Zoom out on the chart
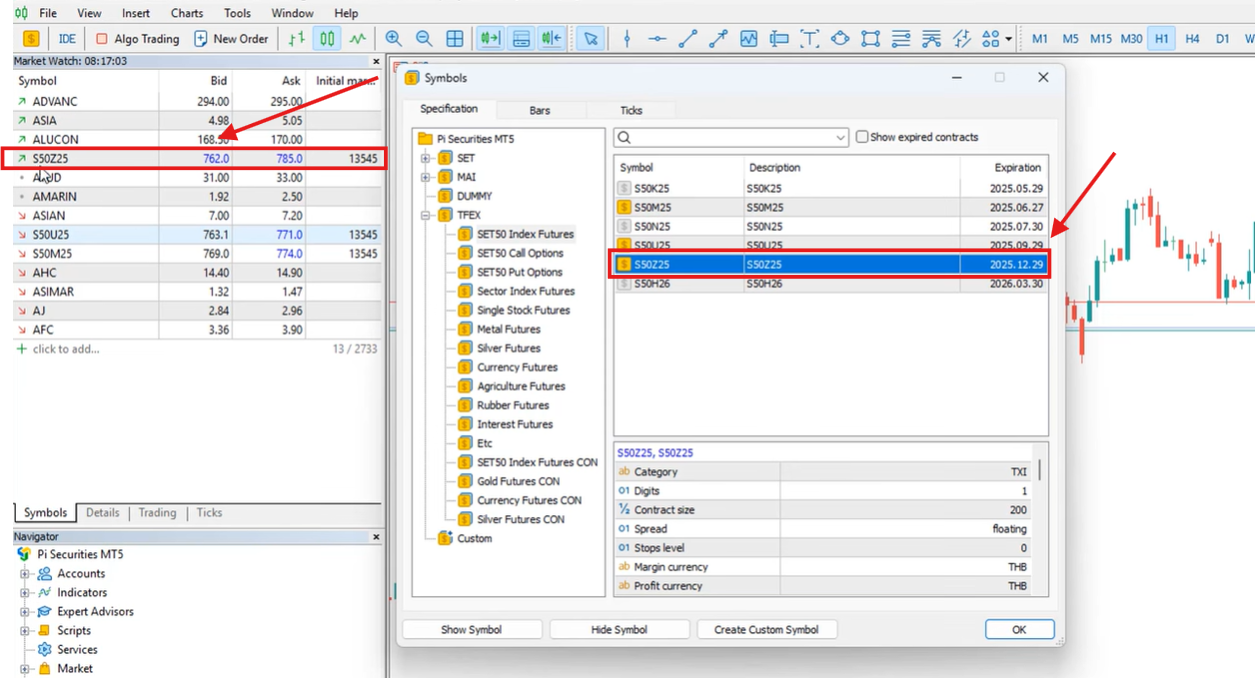 click(424, 39)
